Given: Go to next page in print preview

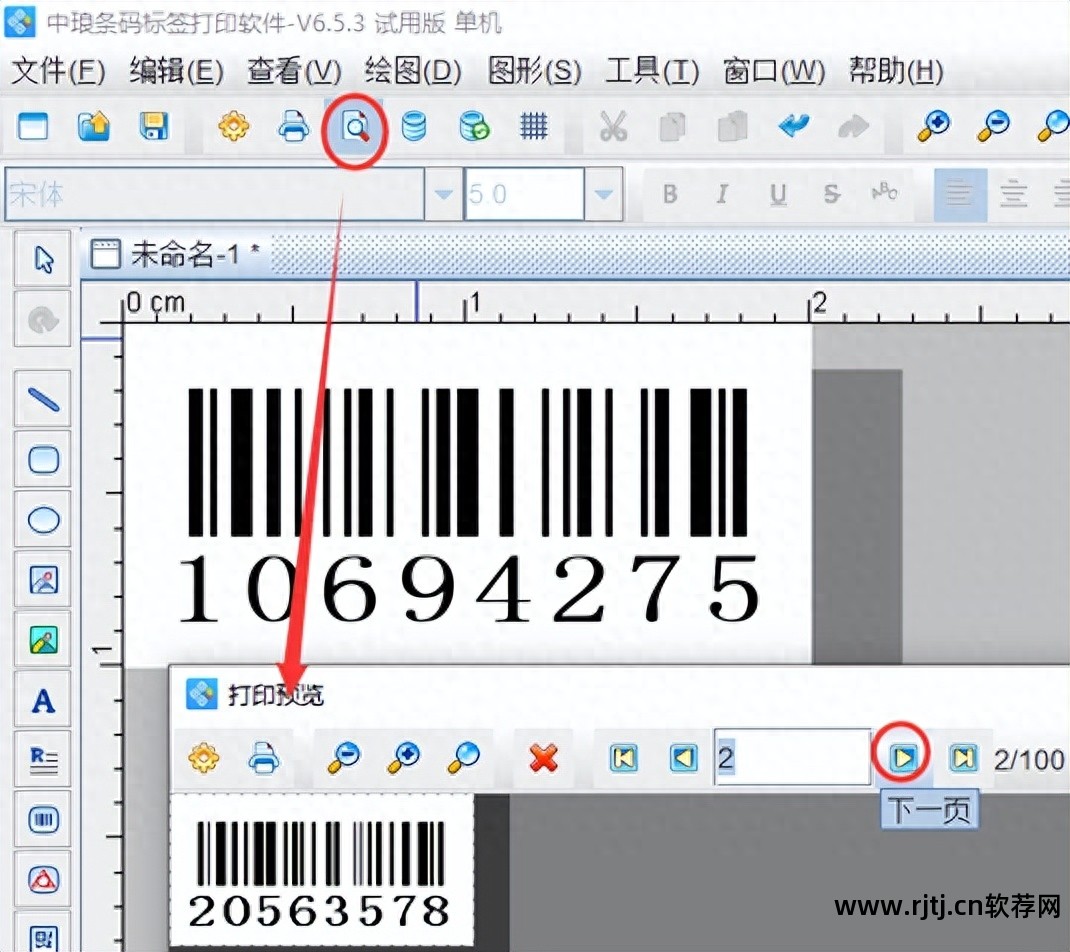Looking at the screenshot, I should coord(903,758).
